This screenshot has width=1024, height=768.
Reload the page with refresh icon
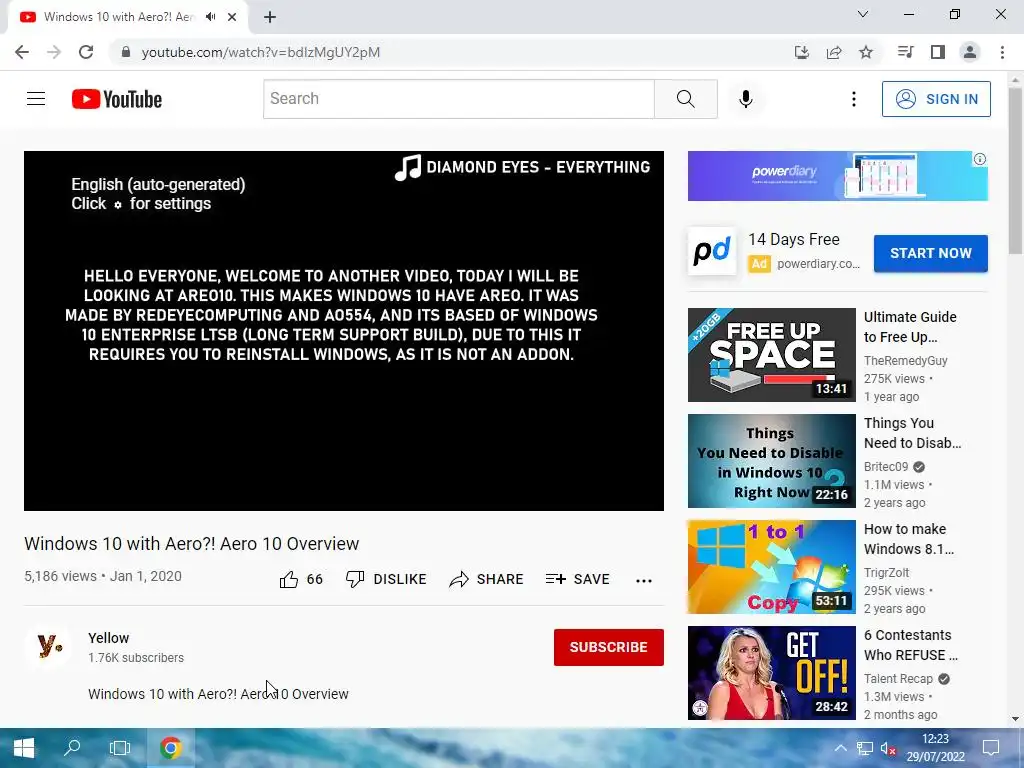[86, 52]
